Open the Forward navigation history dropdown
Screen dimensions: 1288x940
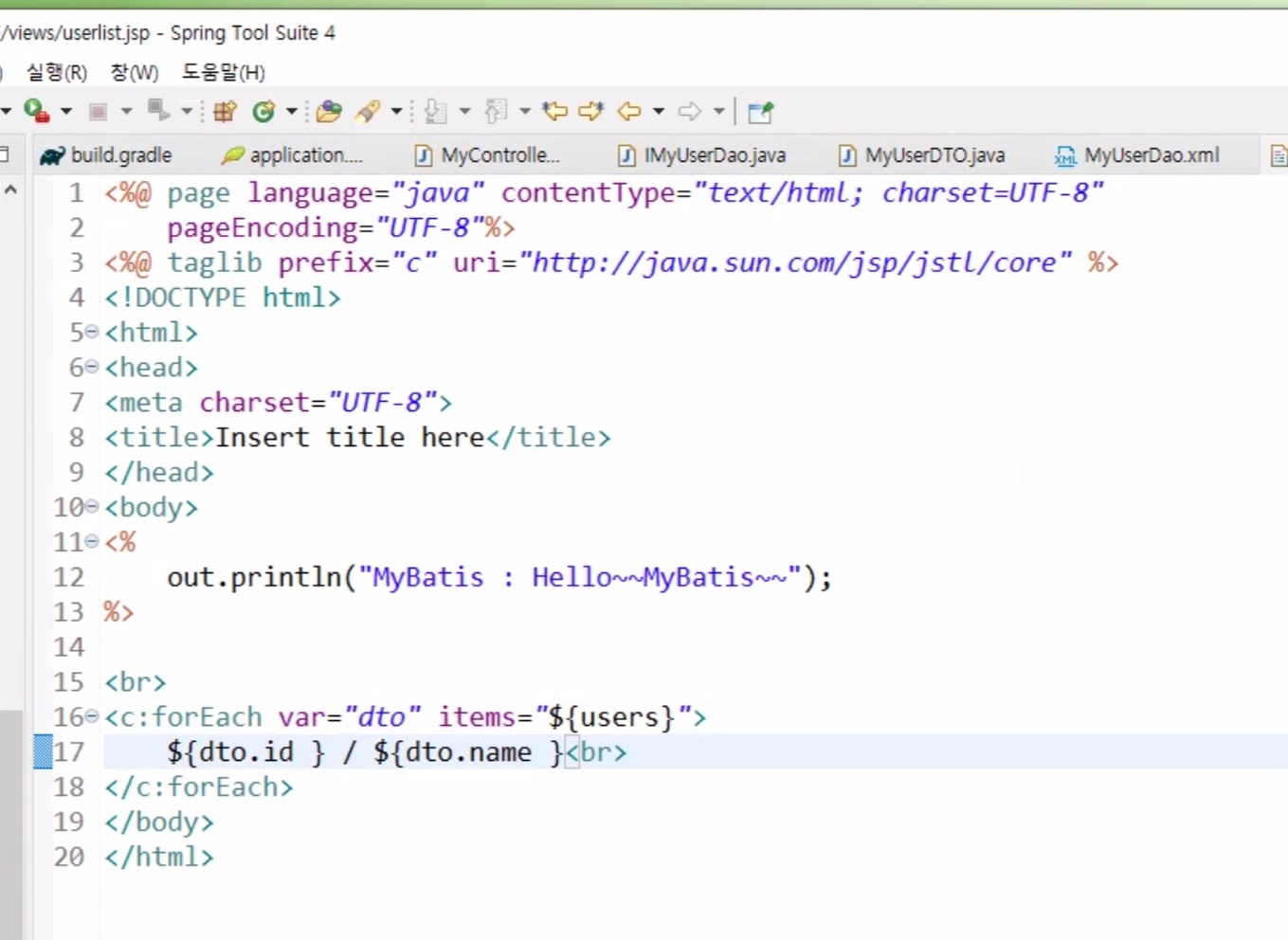[x=719, y=111]
